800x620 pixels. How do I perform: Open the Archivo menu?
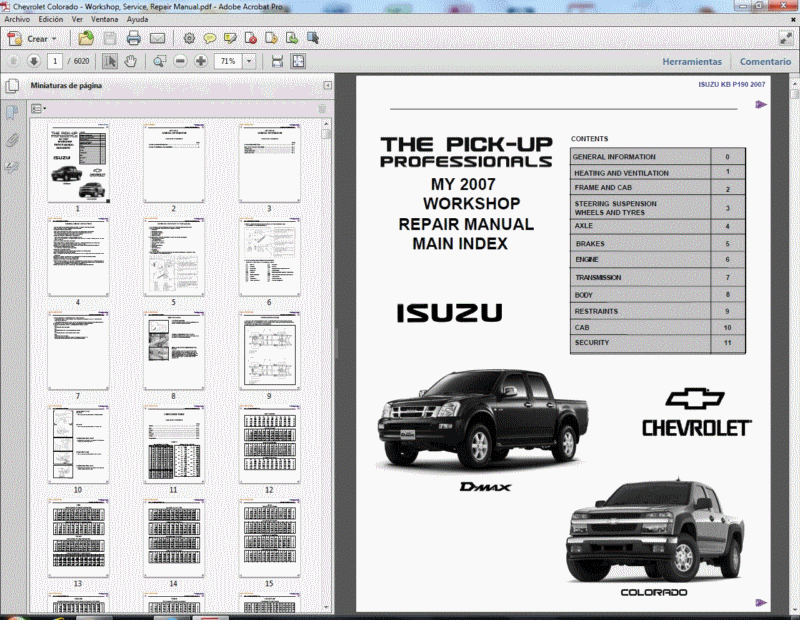(x=17, y=19)
